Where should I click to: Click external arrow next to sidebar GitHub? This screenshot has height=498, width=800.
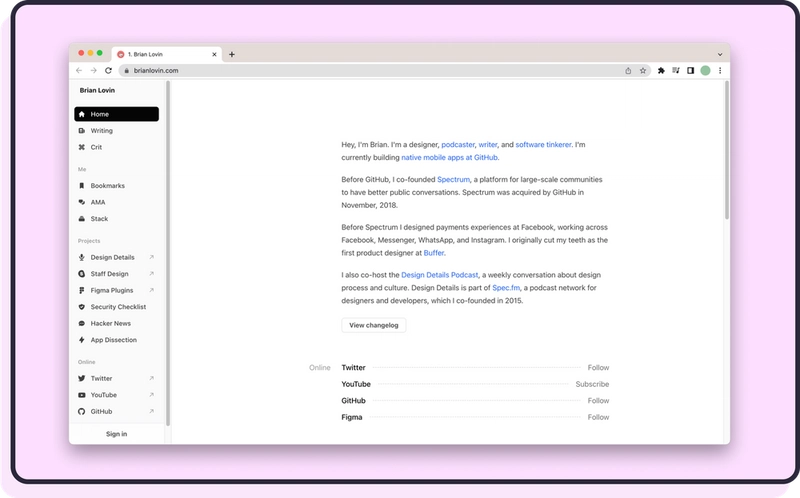point(152,411)
